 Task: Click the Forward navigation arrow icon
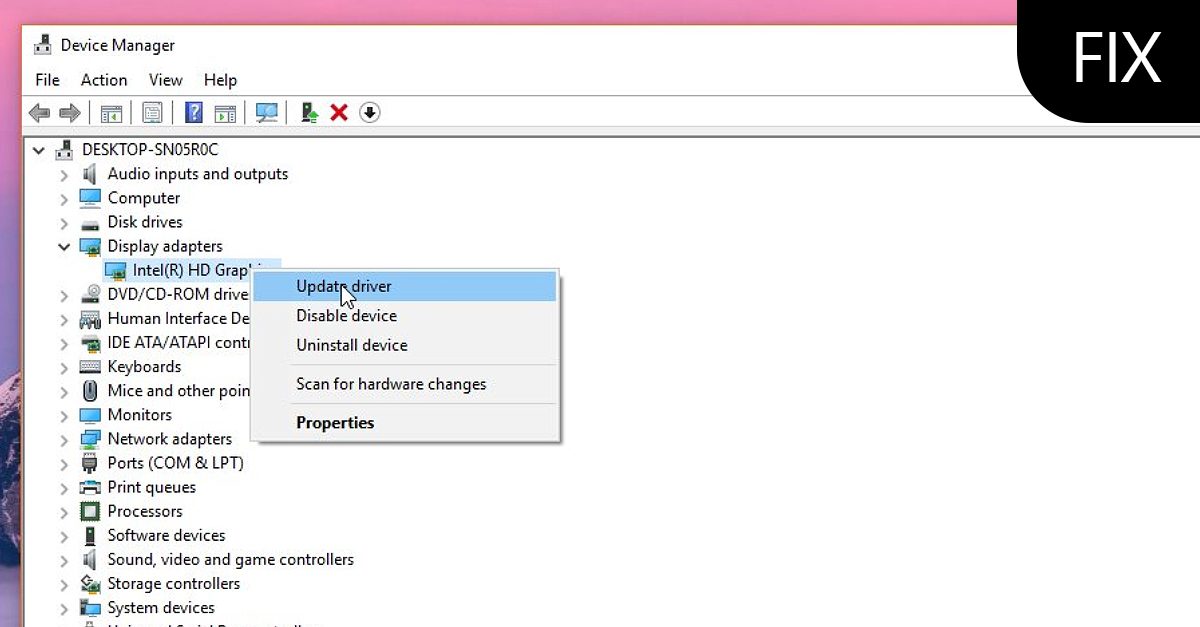pyautogui.click(x=69, y=112)
